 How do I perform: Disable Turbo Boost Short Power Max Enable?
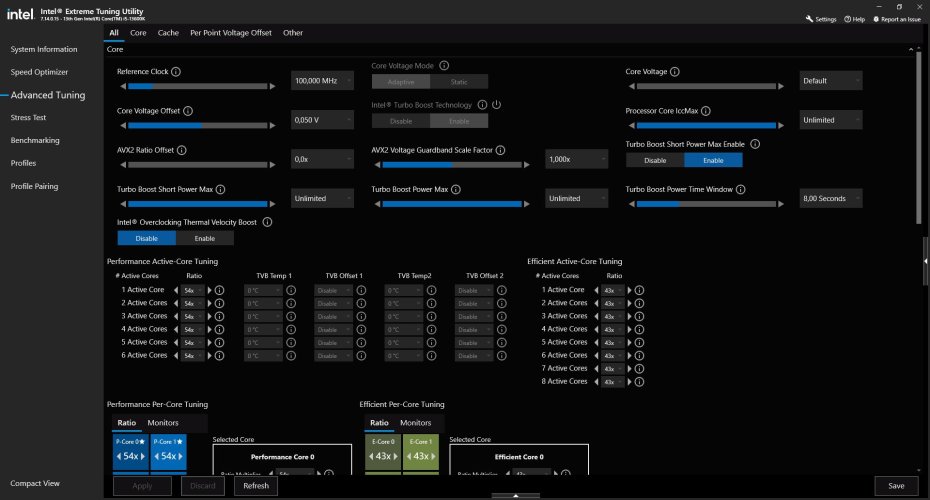point(655,160)
